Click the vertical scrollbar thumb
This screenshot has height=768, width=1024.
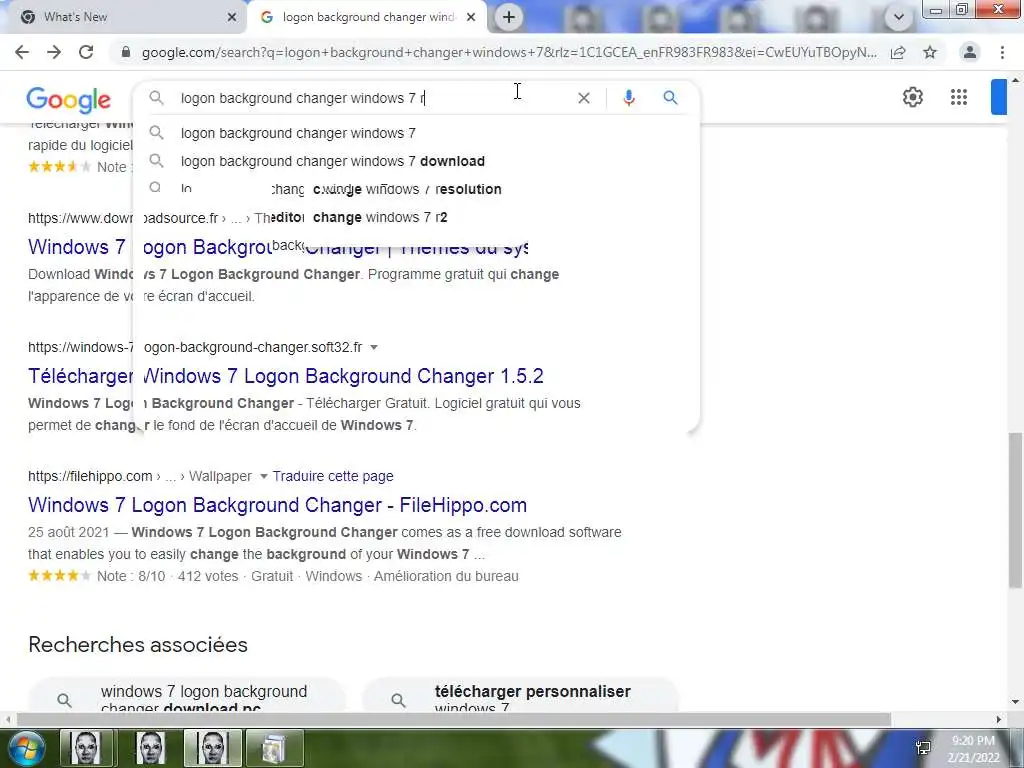[x=1016, y=510]
